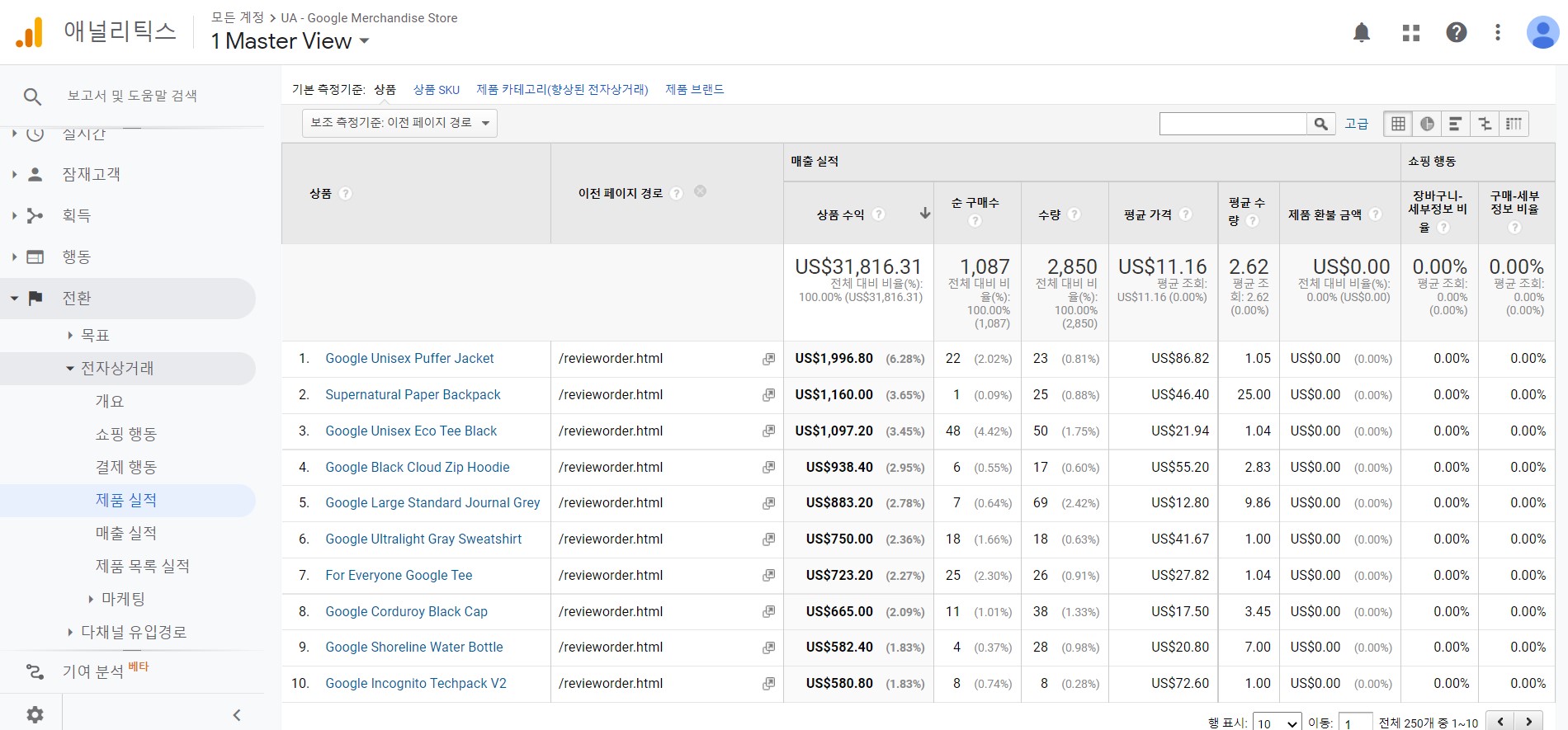
Task: Switch to pie chart percentage view
Action: [x=1427, y=124]
